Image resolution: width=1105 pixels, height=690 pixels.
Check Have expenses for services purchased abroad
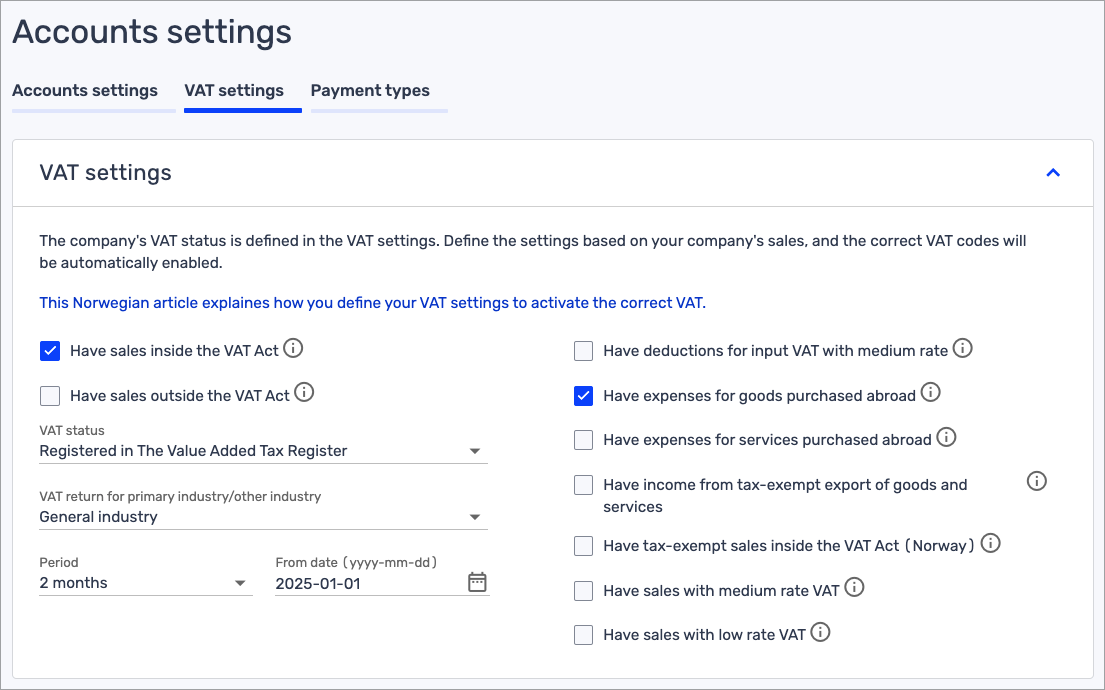click(x=583, y=440)
